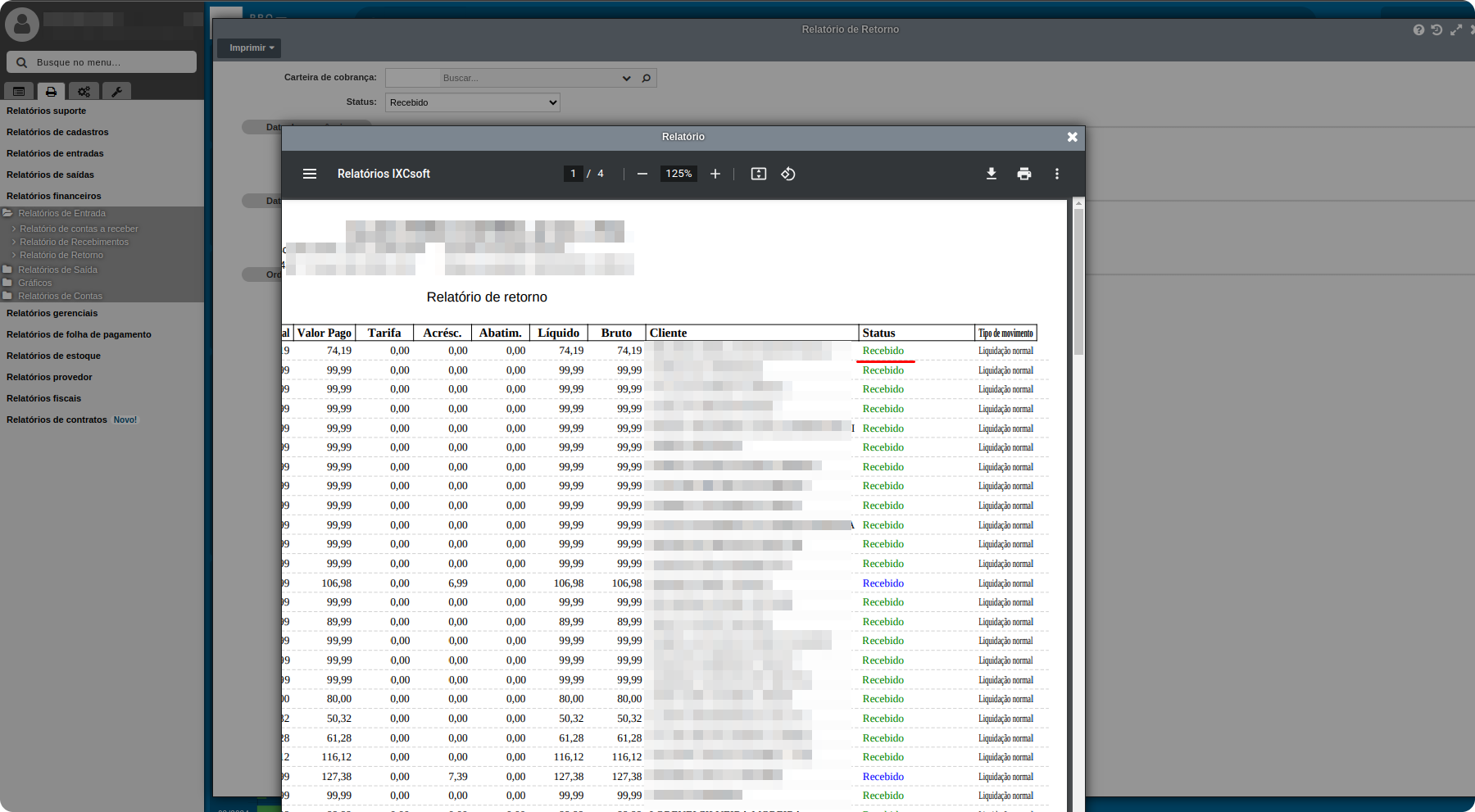Expand the Relatórios de Contas folder
The height and width of the screenshot is (812, 1475).
coord(60,296)
